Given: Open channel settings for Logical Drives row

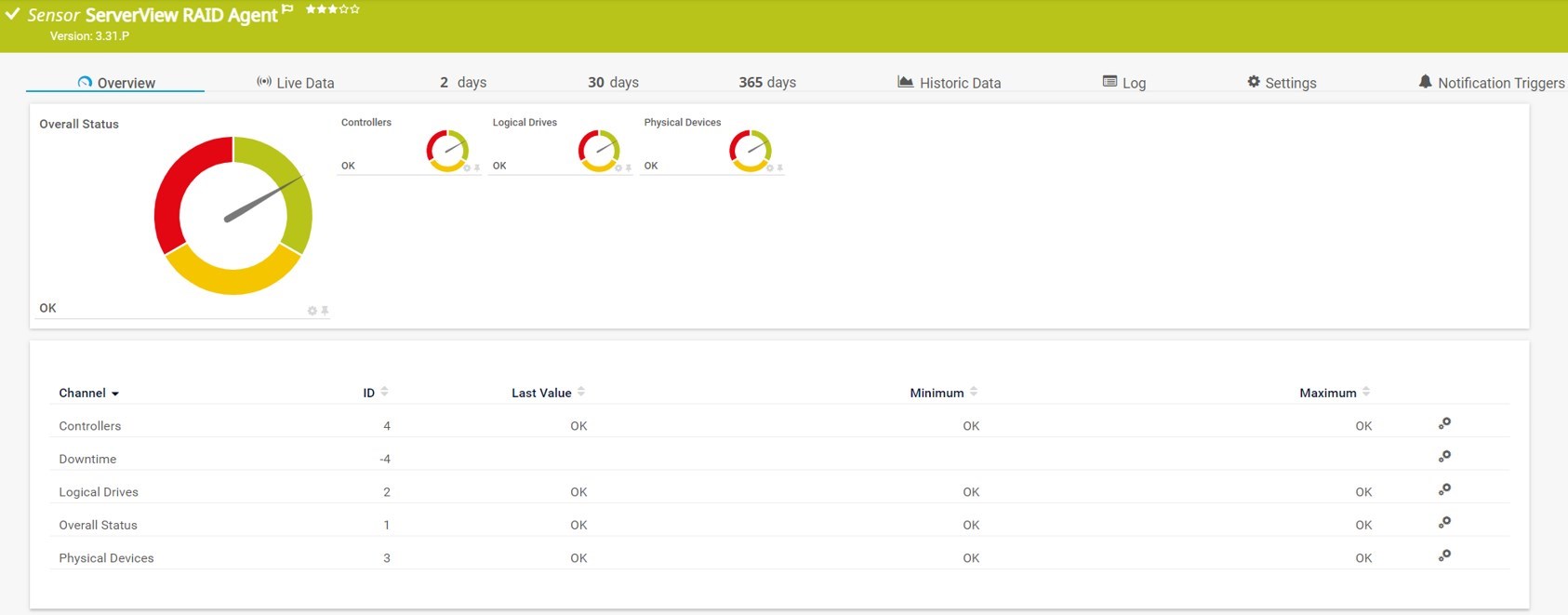Looking at the screenshot, I should point(1444,490).
